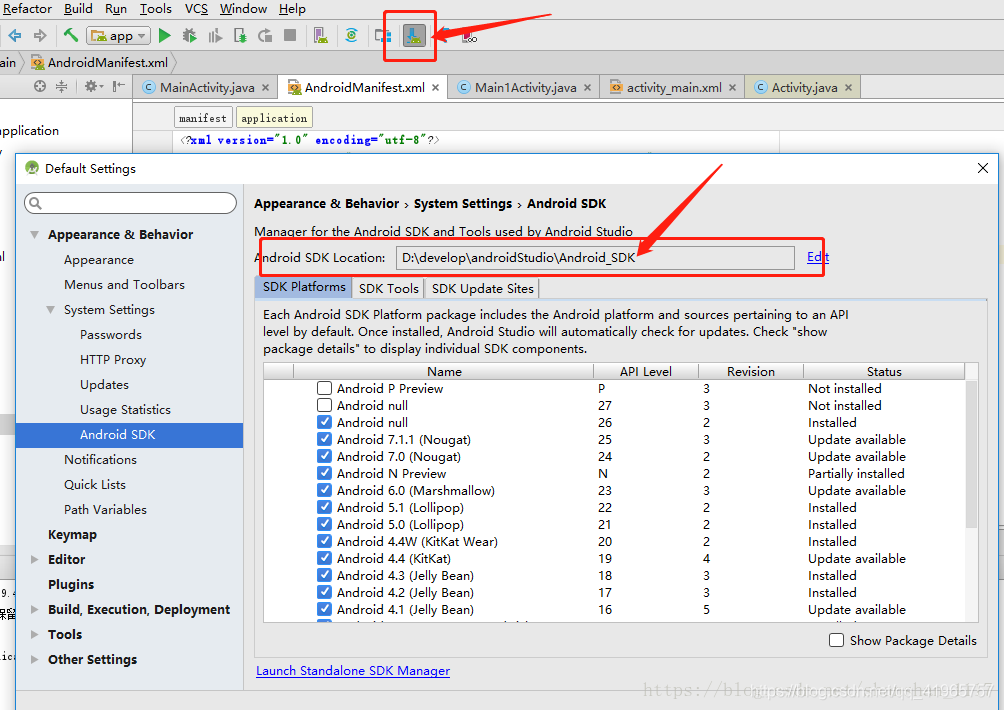Run the app with green play icon

(x=165, y=36)
